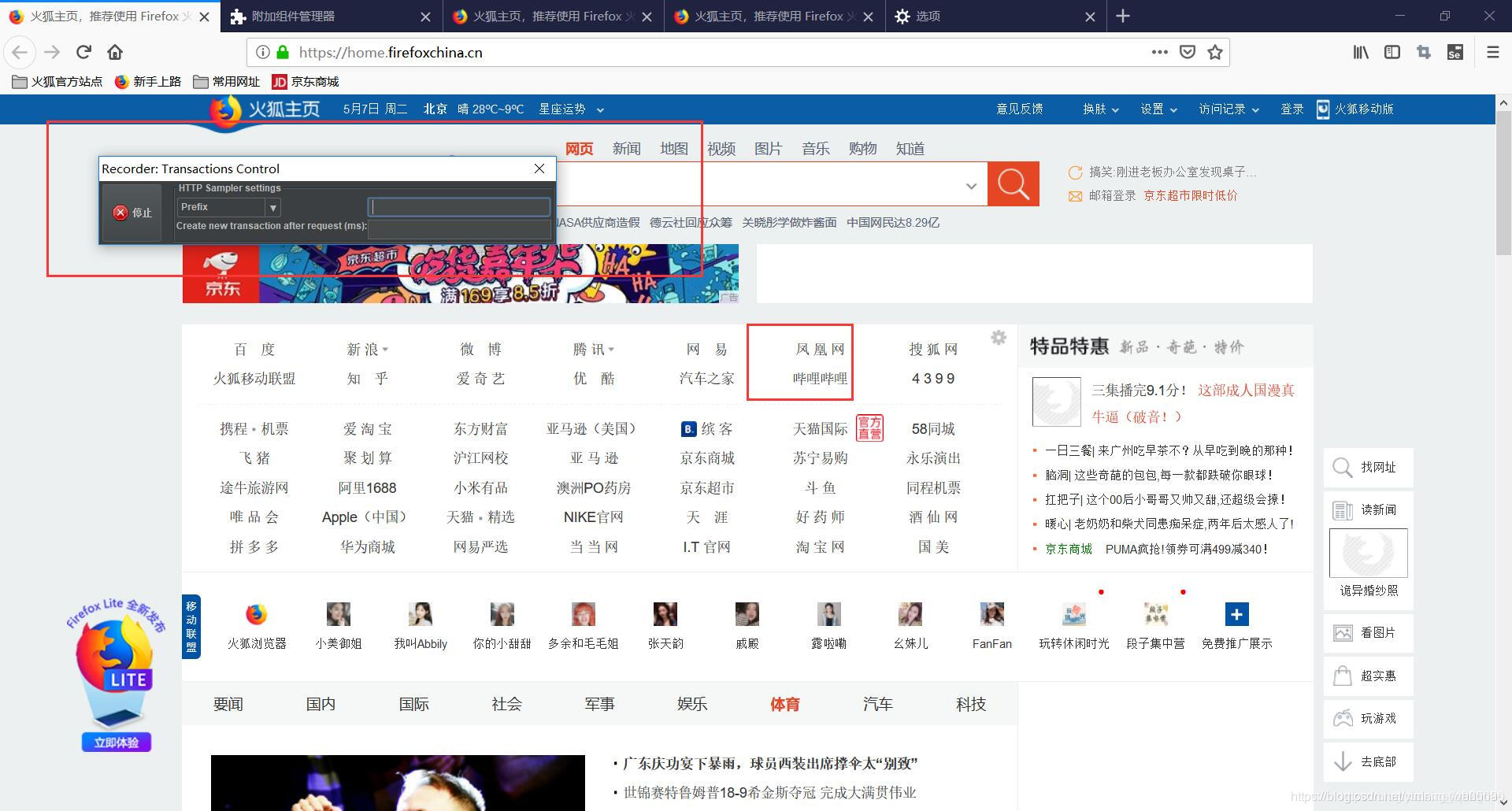Click the 火狐浏览器 Firefox icon in 移动联盟 row
Screen dimensions: 1512x811
(256, 614)
